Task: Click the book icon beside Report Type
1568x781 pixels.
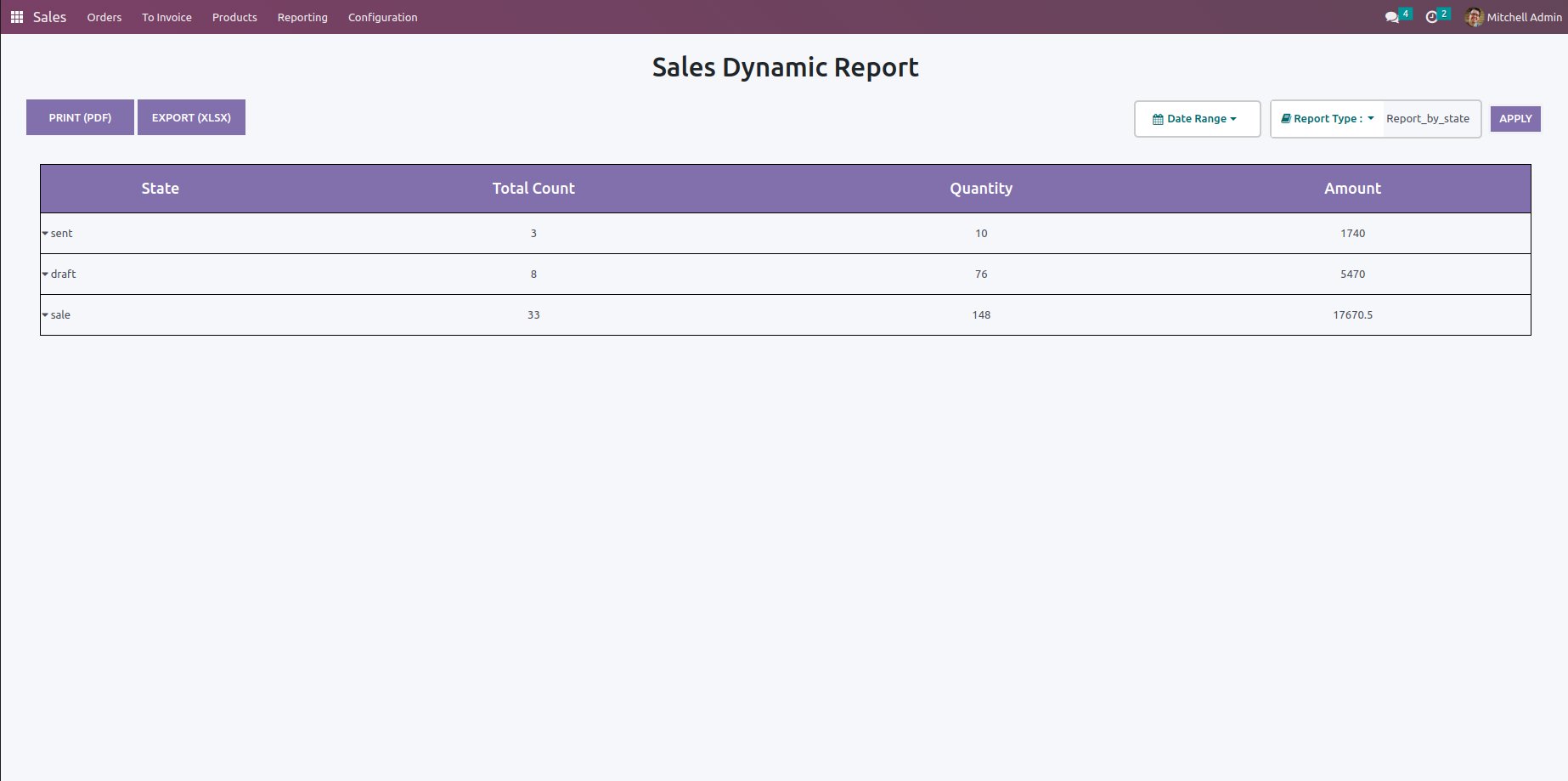Action: click(x=1286, y=119)
